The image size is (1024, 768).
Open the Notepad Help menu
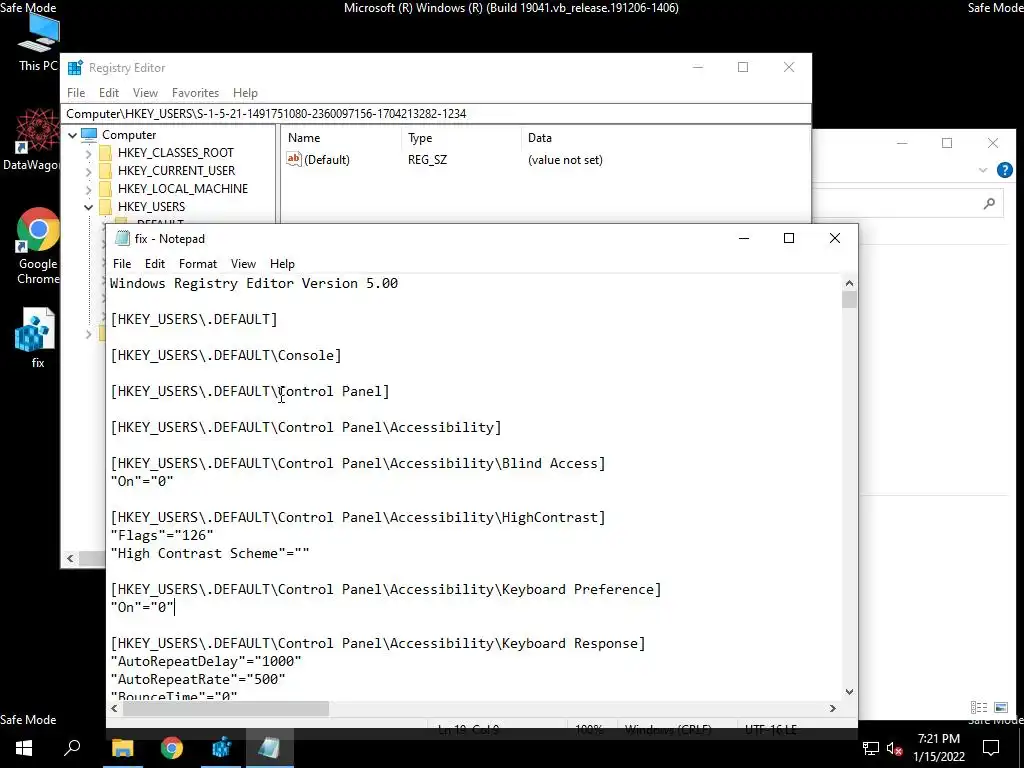coord(282,264)
